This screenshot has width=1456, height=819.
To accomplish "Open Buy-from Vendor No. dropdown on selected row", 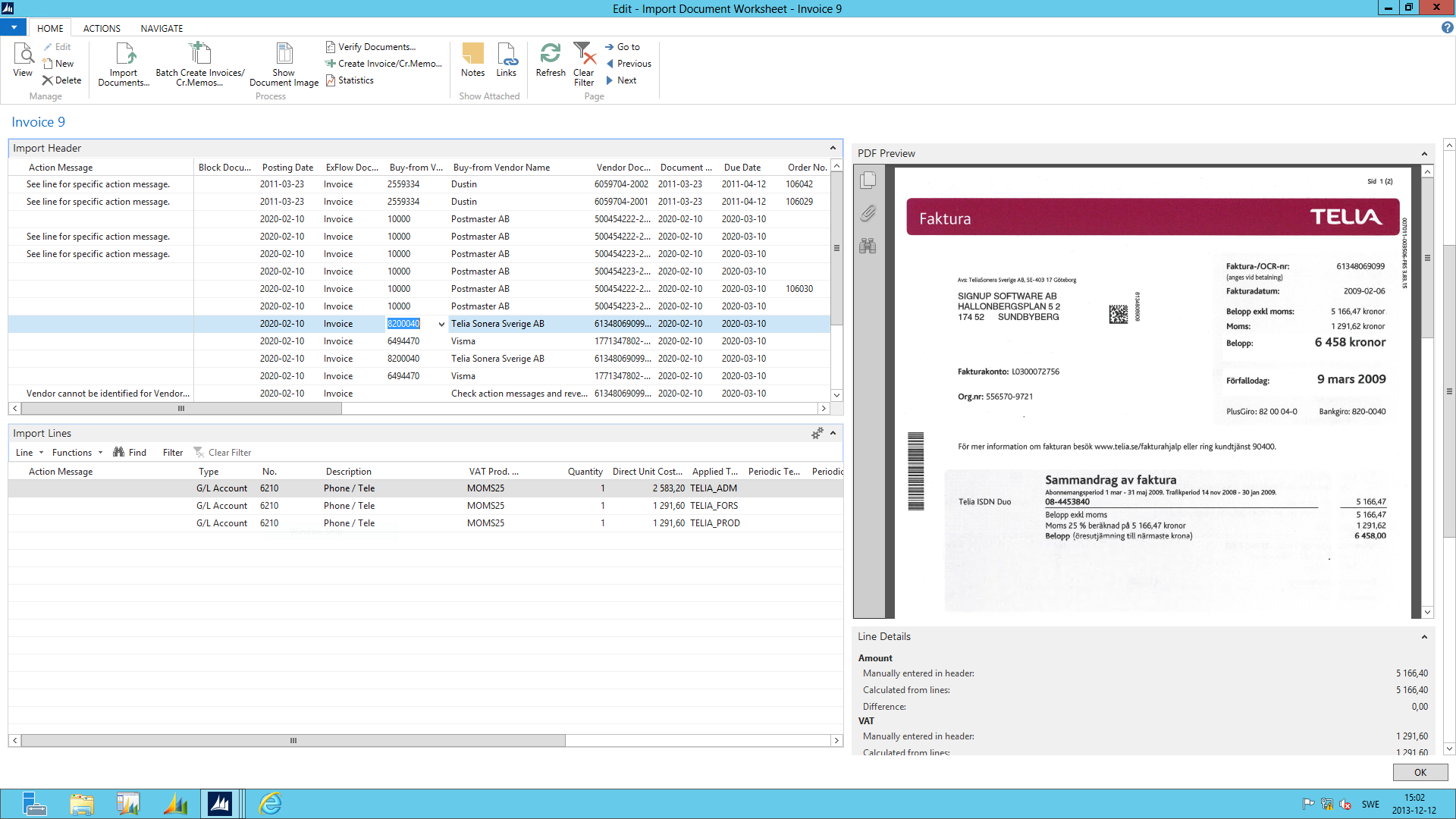I will click(x=441, y=325).
